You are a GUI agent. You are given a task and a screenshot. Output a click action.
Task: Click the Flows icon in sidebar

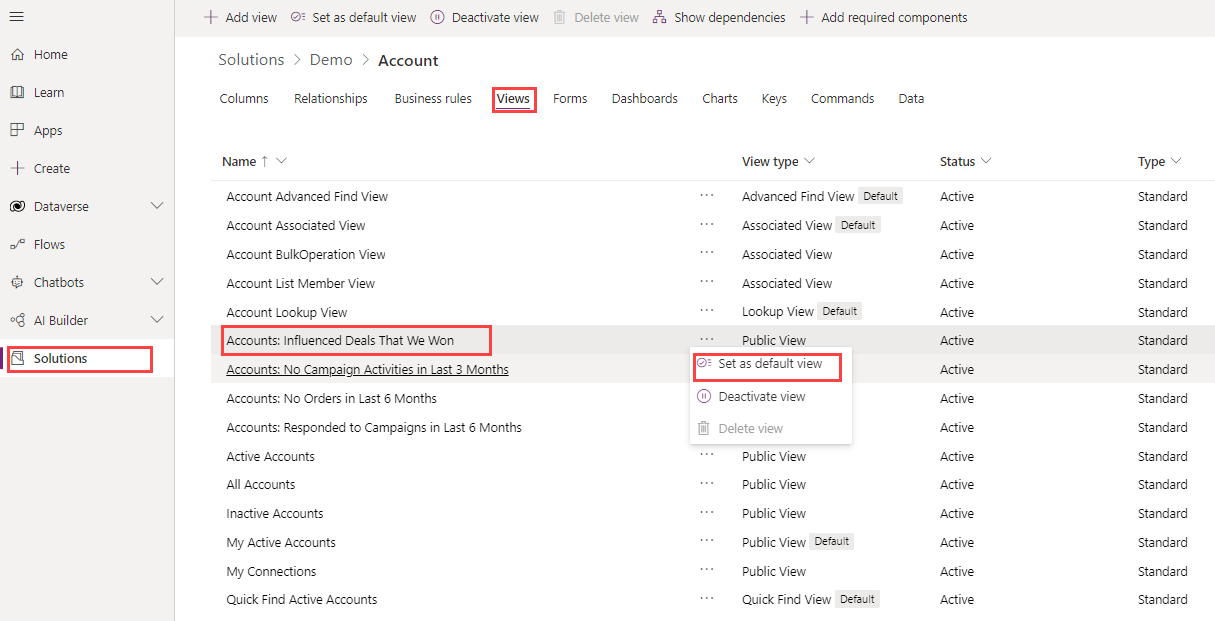pos(17,244)
